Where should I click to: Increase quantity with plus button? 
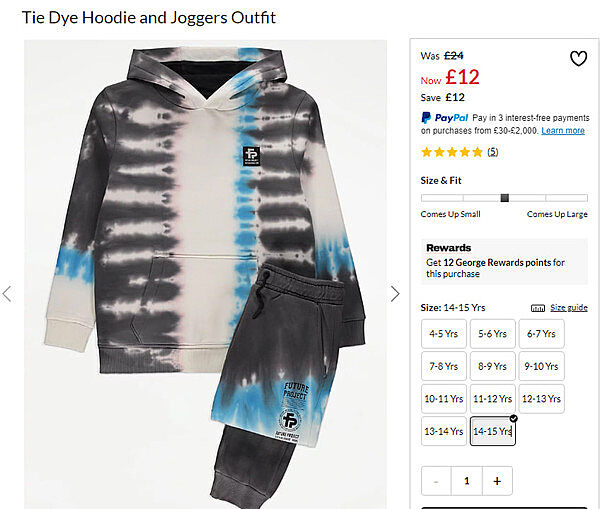(497, 481)
